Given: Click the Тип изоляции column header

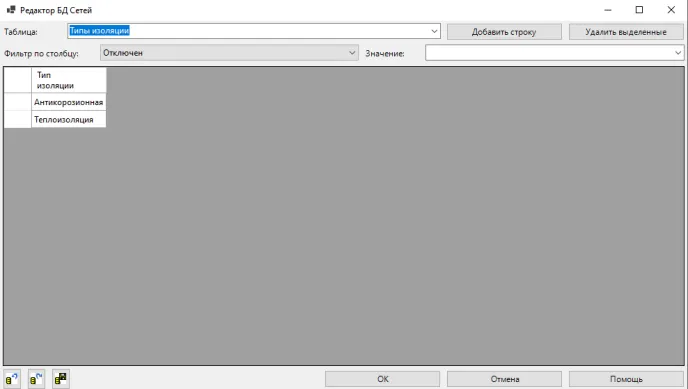Looking at the screenshot, I should click(x=68, y=80).
